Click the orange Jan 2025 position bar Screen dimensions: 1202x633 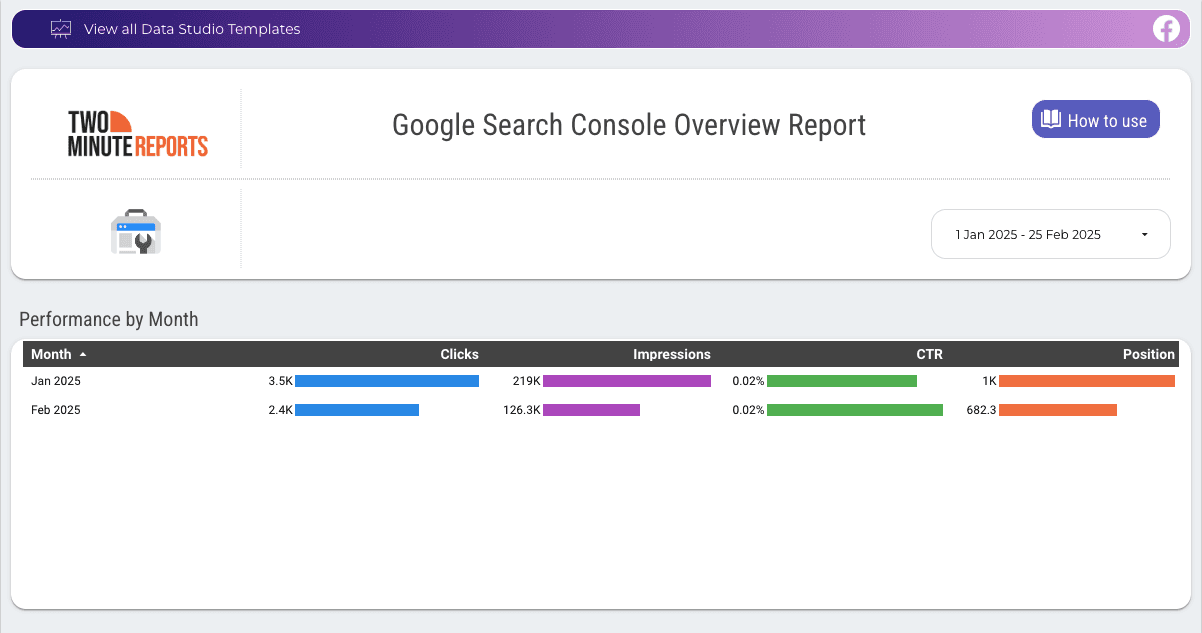[1087, 381]
